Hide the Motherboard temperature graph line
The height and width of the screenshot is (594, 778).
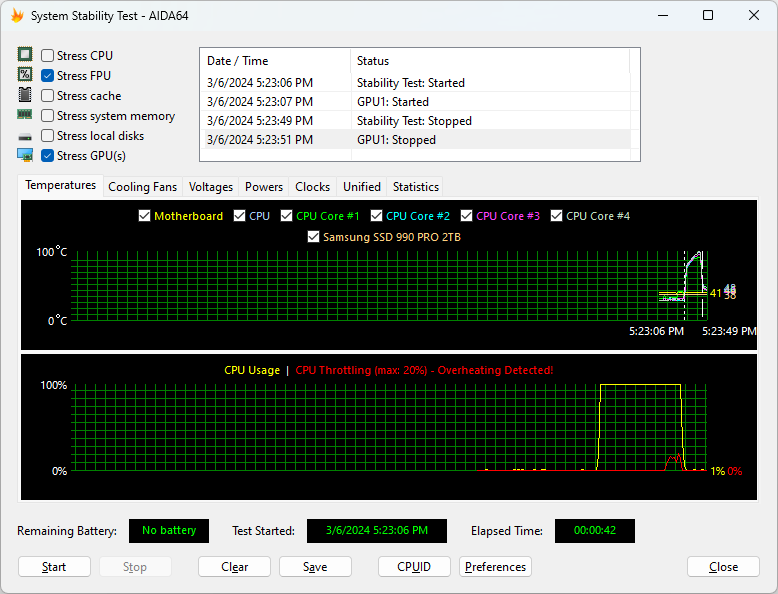(145, 216)
